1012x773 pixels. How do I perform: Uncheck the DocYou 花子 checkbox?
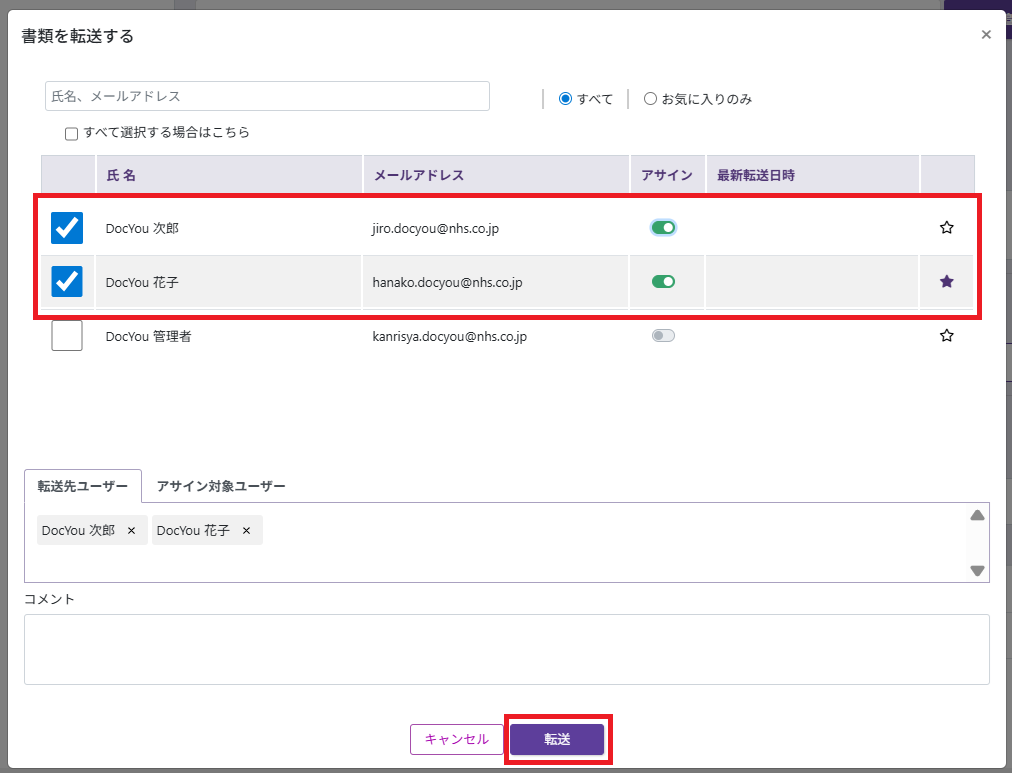click(67, 282)
